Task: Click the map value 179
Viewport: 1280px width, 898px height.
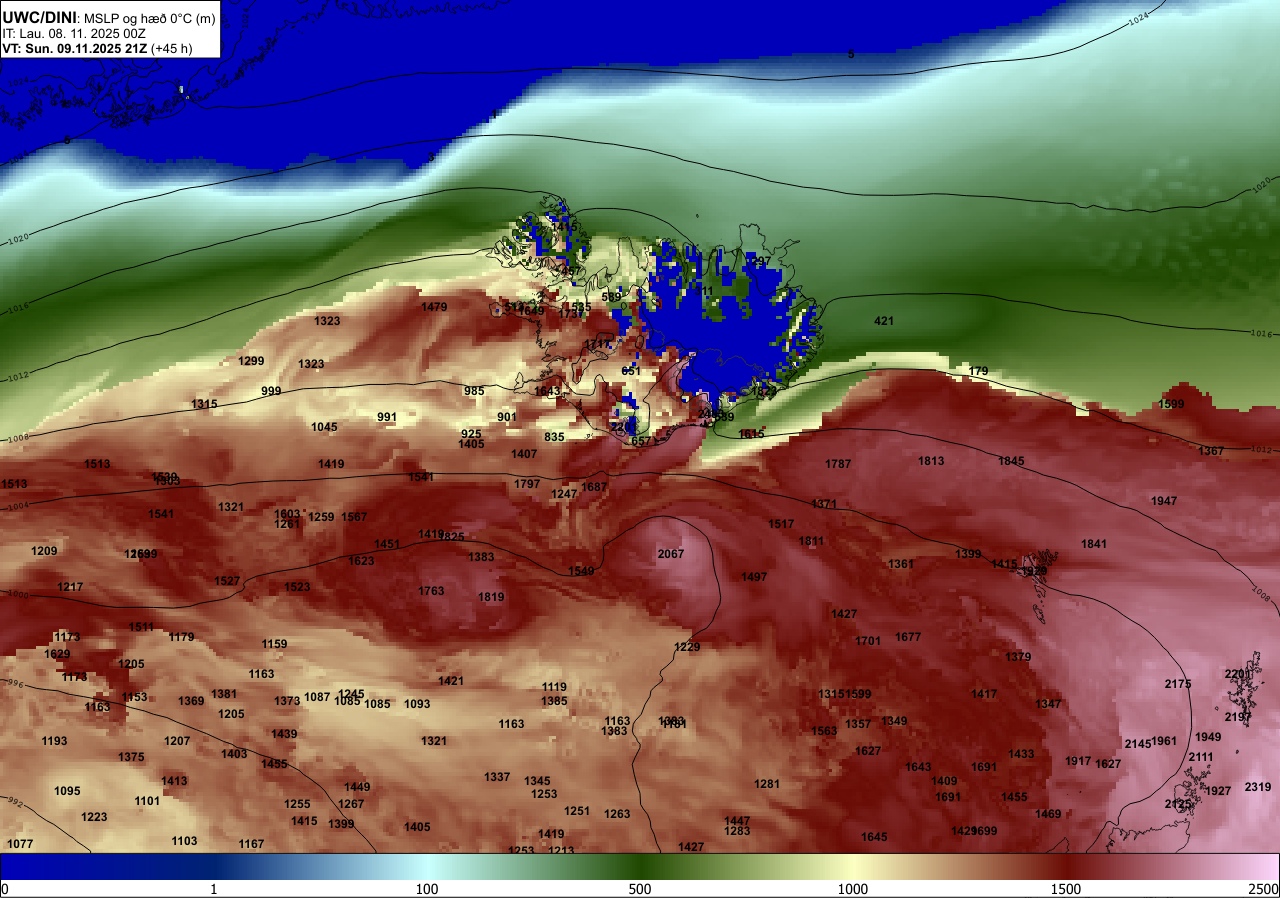Action: 978,371
